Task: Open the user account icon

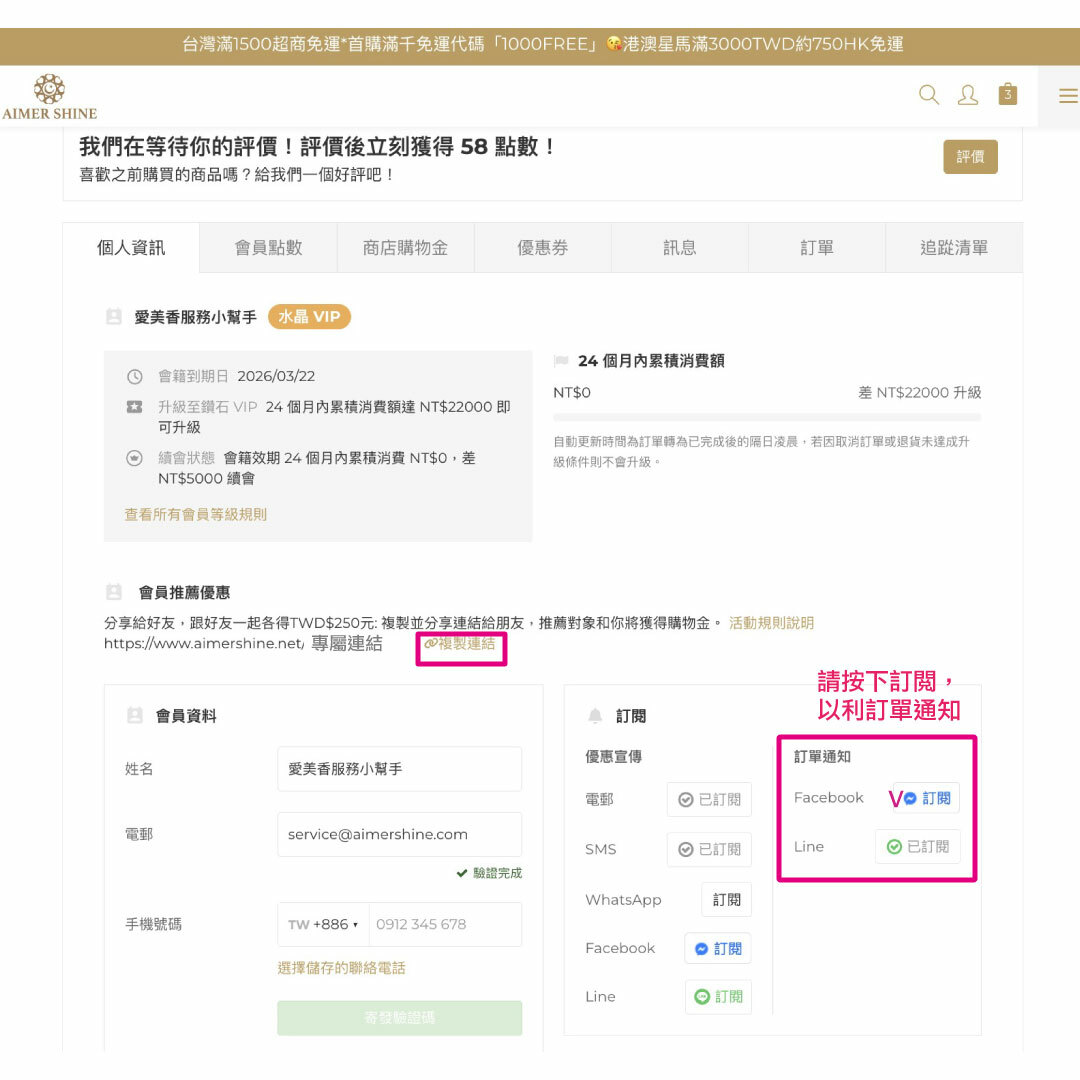Action: (968, 95)
